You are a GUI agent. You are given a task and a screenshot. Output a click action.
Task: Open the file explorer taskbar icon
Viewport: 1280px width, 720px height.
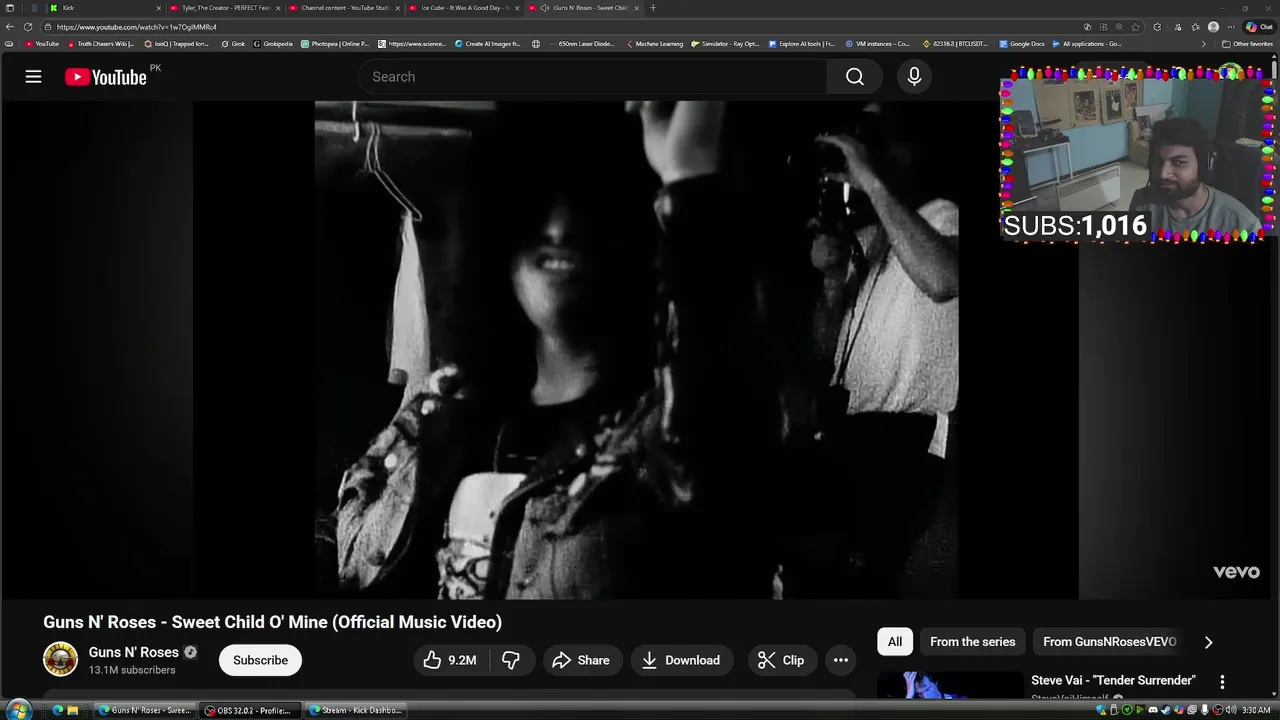tap(72, 710)
